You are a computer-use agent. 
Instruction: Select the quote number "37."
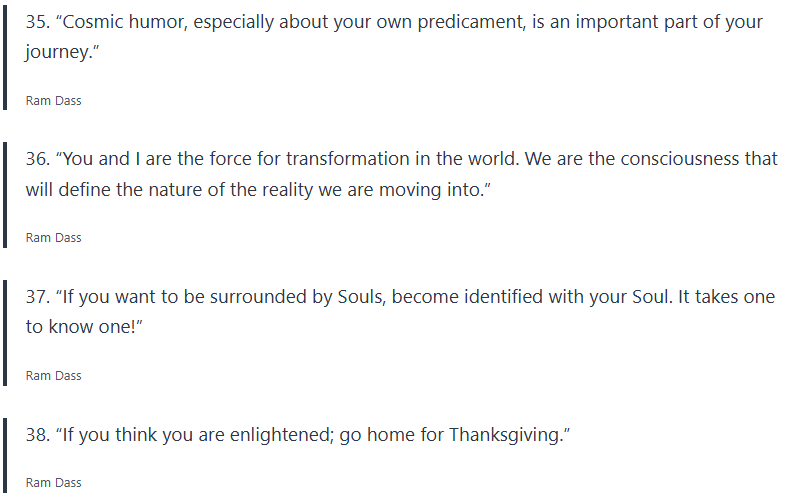click(37, 298)
